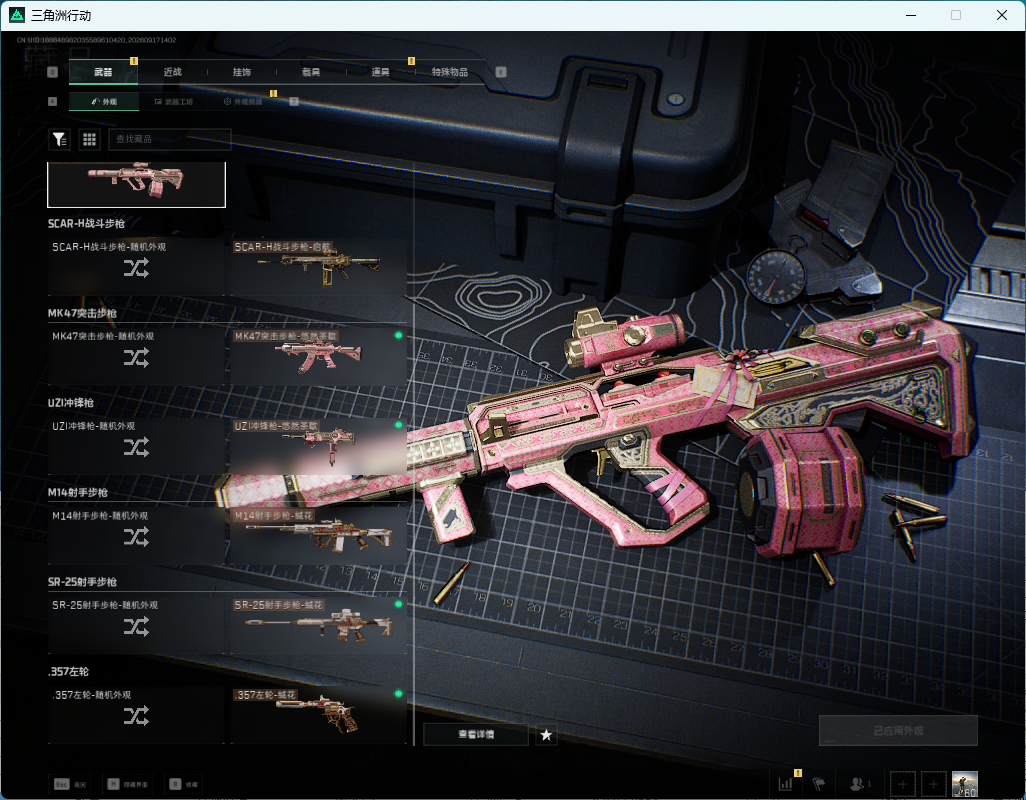This screenshot has width=1026, height=800.
Task: Select M14 random appearance shuffle icon
Action: click(x=136, y=536)
